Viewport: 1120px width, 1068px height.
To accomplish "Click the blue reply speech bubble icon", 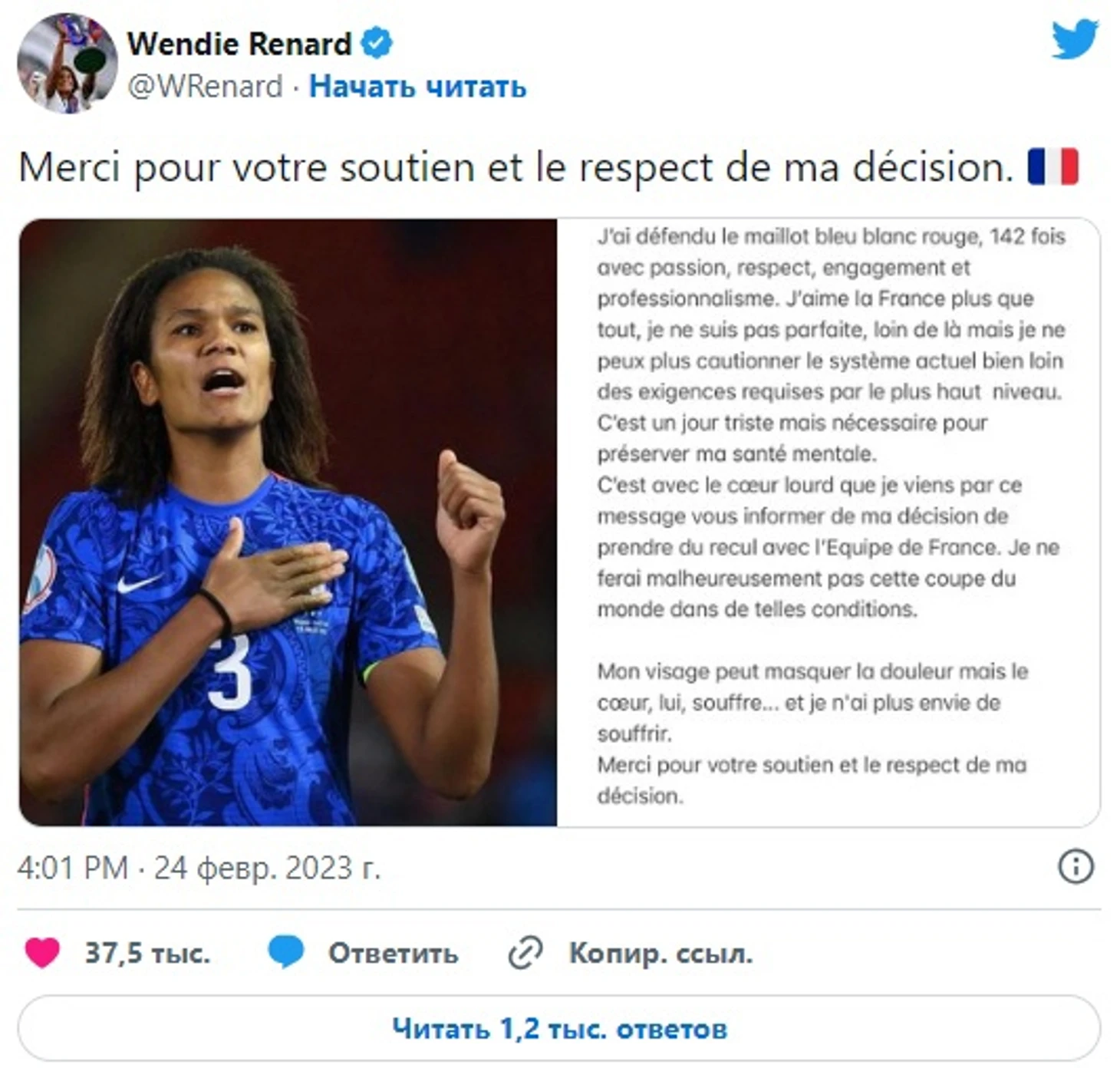I will 286,953.
